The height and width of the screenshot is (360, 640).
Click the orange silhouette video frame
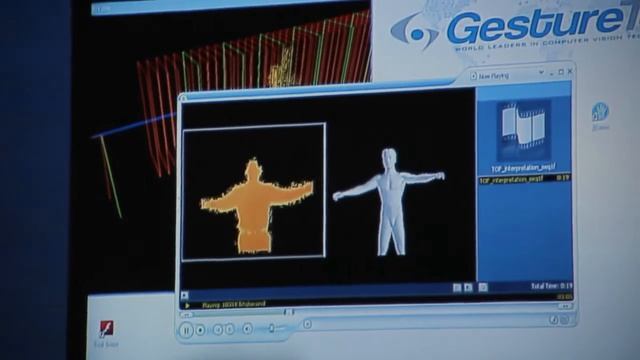coord(254,191)
